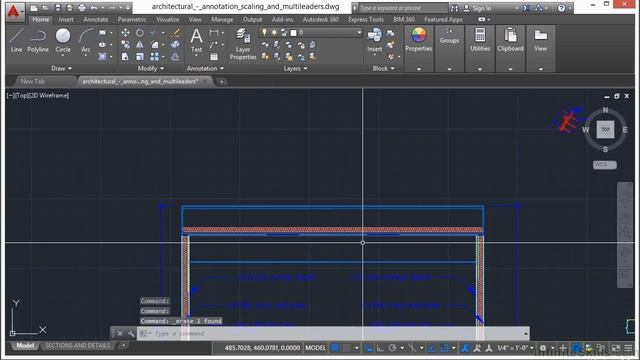Image resolution: width=640 pixels, height=360 pixels.
Task: Expand the Draw panel
Action: click(61, 69)
